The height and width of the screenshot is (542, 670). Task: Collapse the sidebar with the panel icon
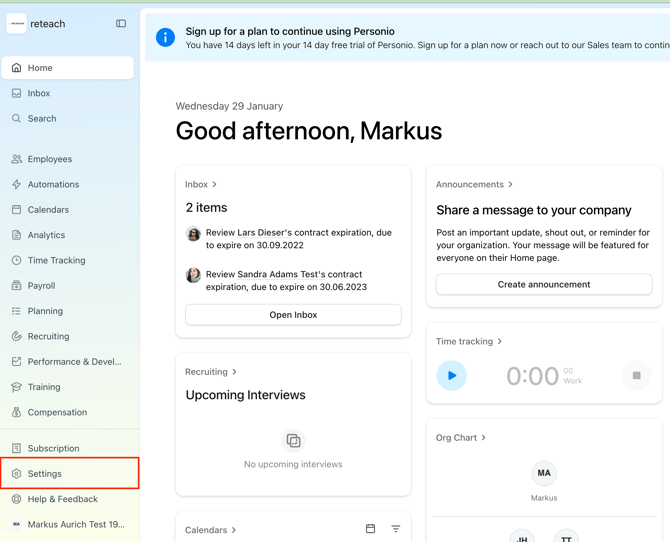(121, 24)
